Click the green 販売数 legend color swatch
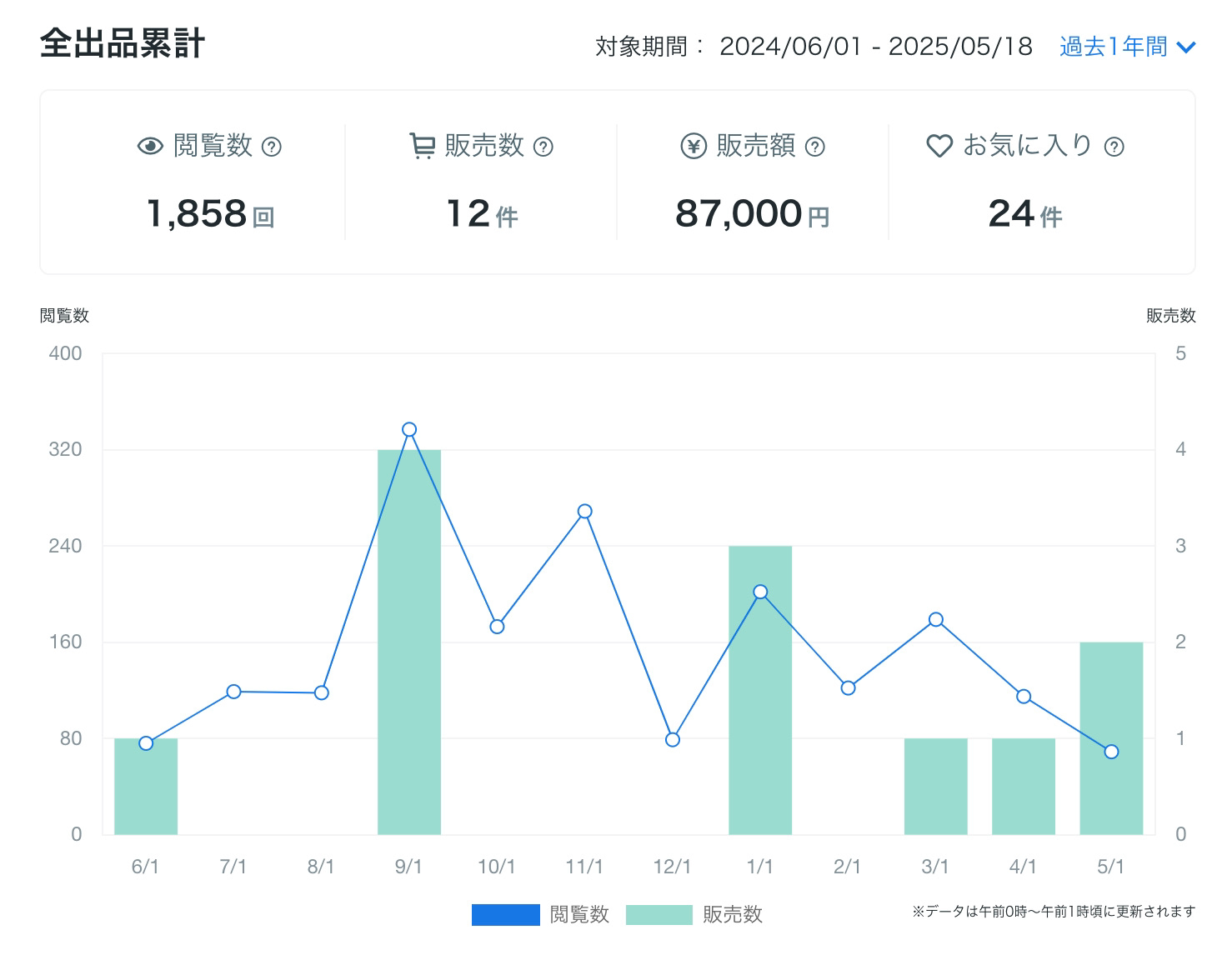1232x960 pixels. [659, 914]
